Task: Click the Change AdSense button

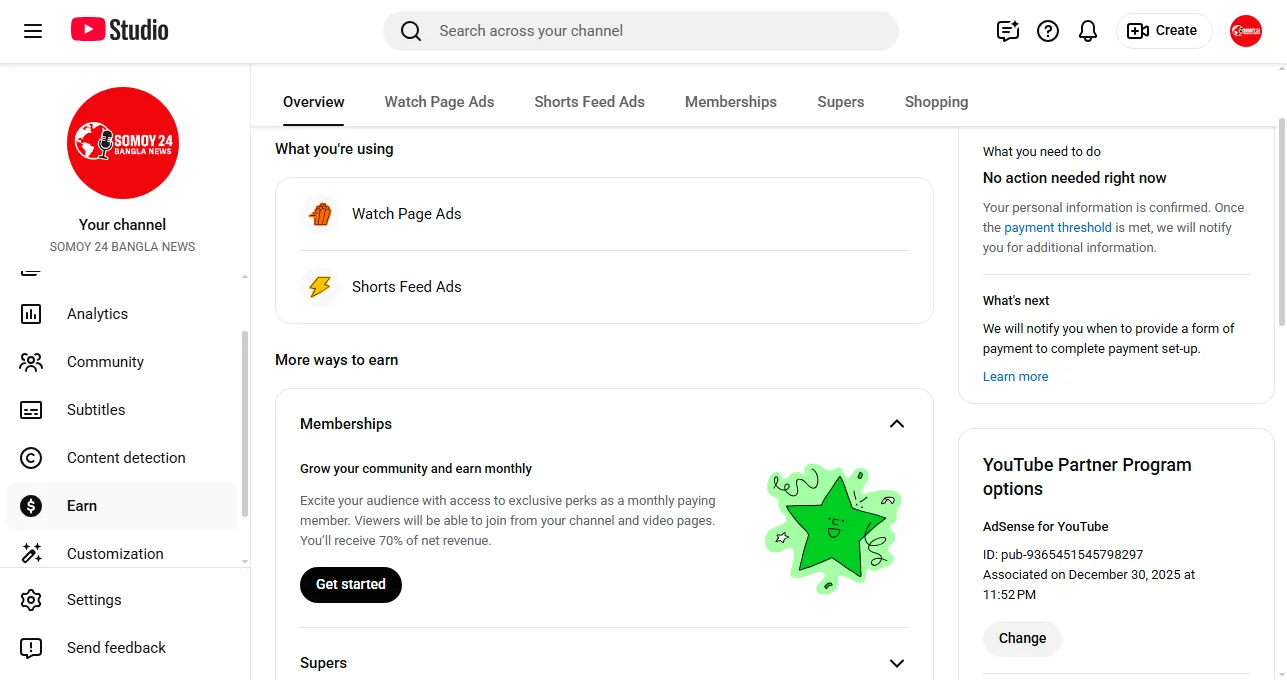Action: pos(1022,638)
